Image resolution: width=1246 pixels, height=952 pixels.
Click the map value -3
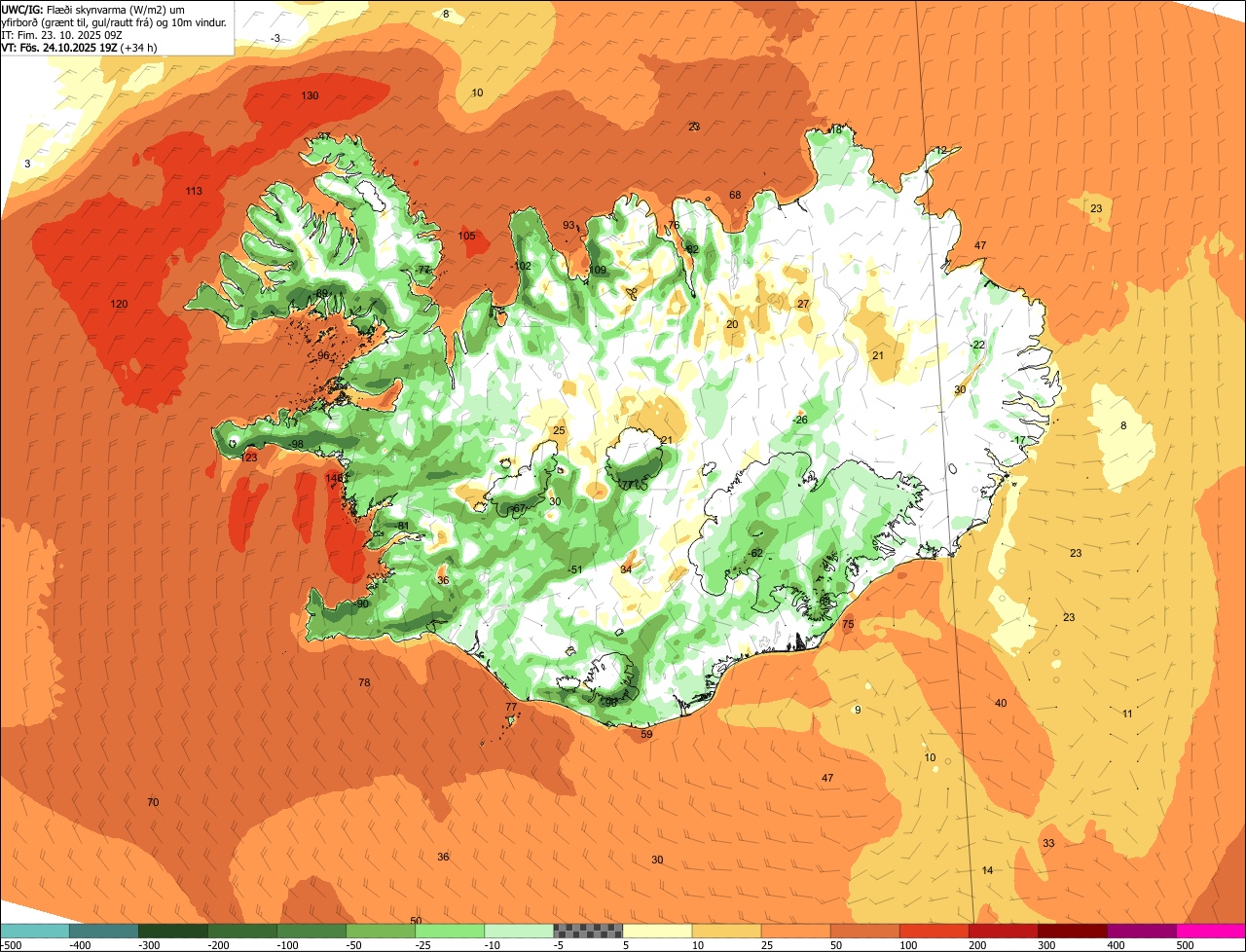(x=275, y=38)
